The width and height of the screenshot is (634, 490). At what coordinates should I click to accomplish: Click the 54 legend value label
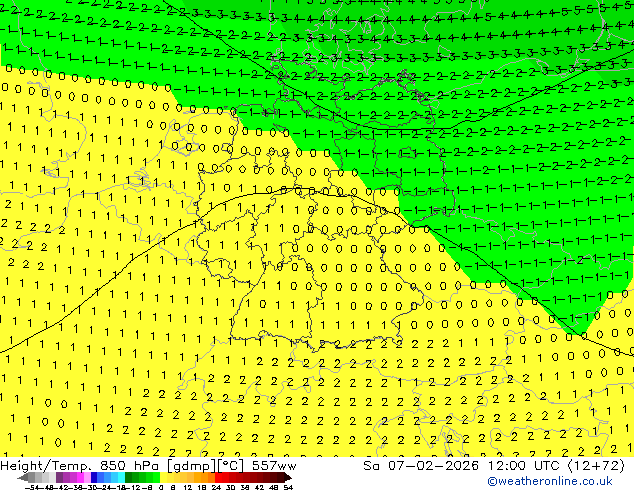click(288, 487)
